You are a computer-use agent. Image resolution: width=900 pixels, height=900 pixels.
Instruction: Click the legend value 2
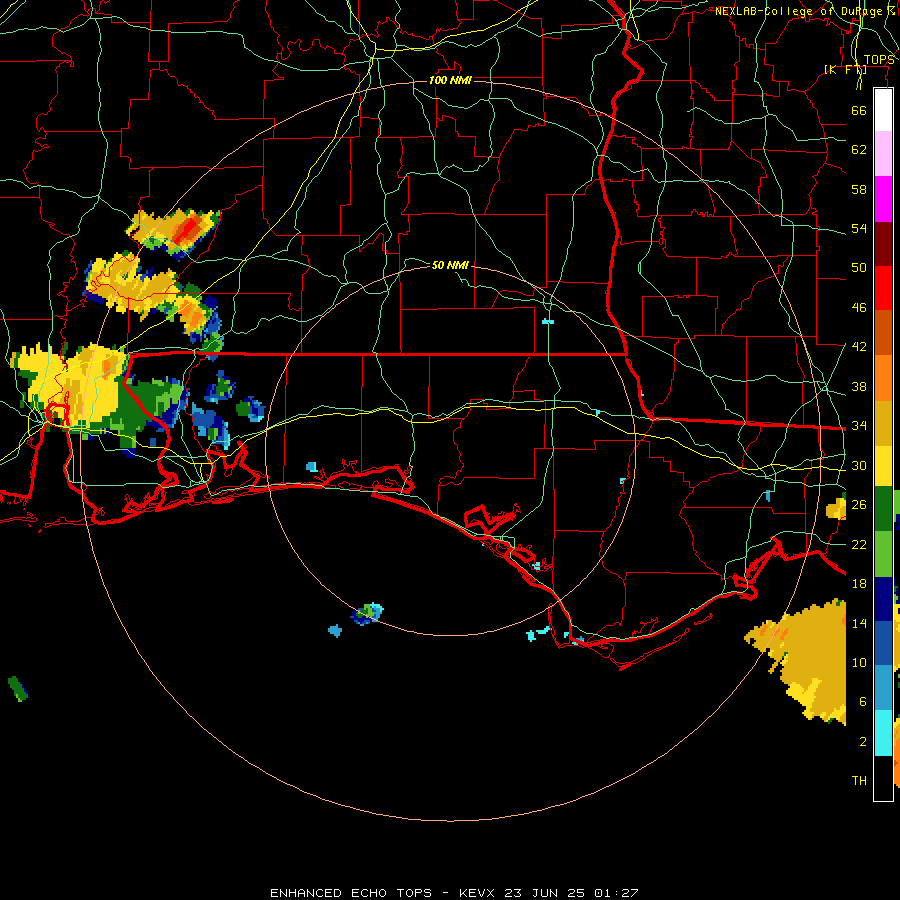coord(862,742)
